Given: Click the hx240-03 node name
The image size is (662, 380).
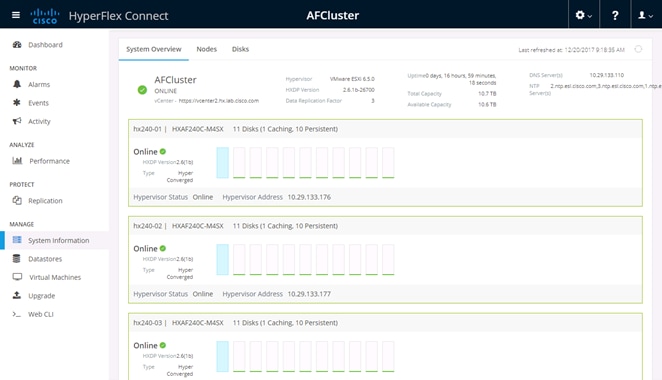Looking at the screenshot, I should pyautogui.click(x=147, y=323).
